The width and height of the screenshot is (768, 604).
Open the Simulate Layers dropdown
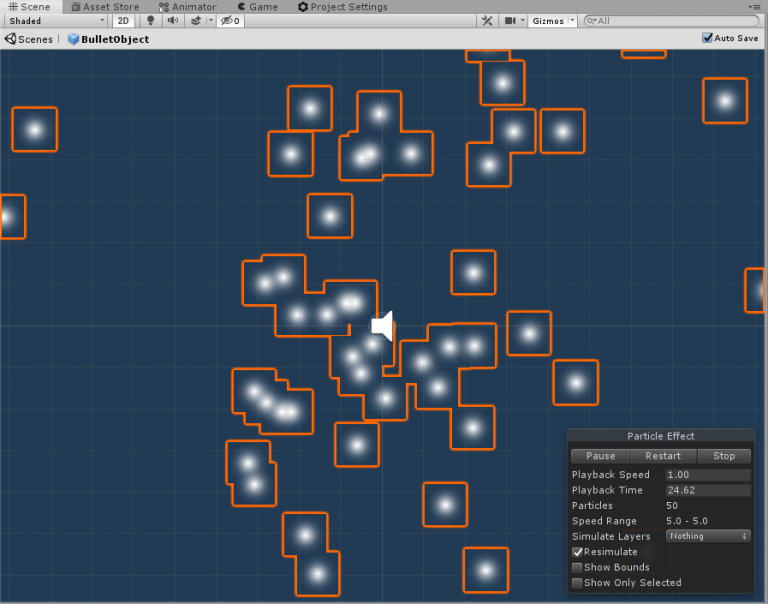pyautogui.click(x=708, y=536)
